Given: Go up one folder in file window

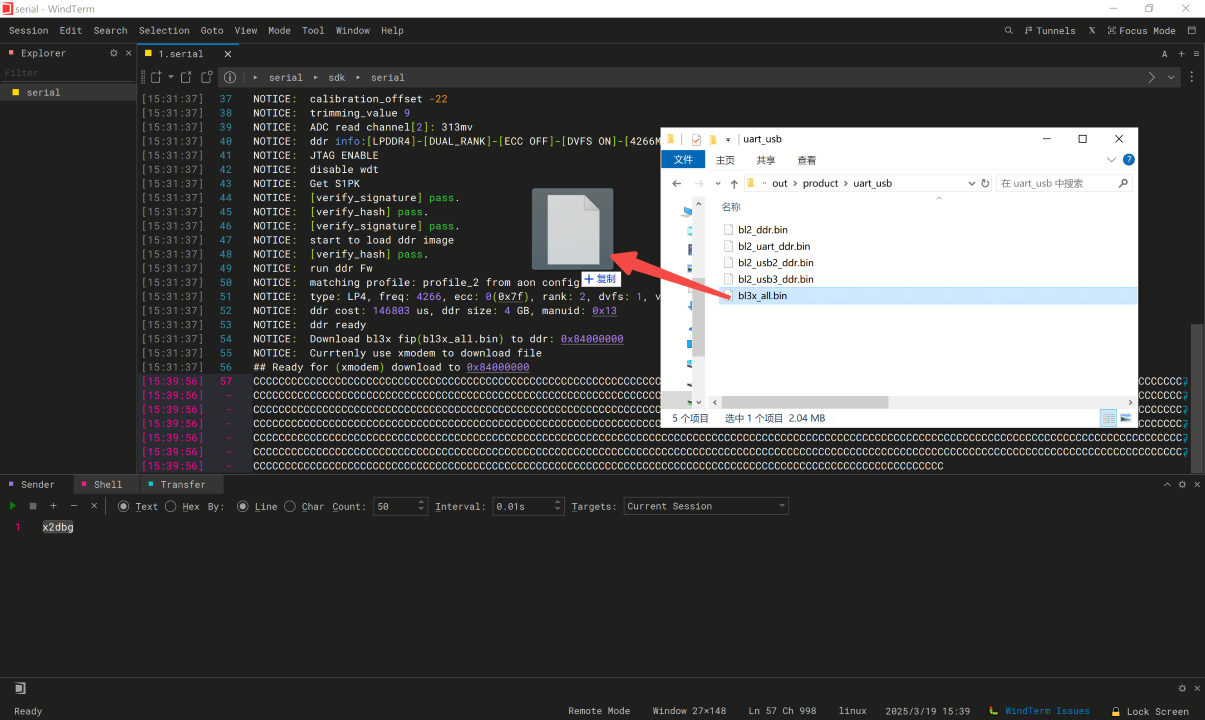Looking at the screenshot, I should tap(734, 183).
